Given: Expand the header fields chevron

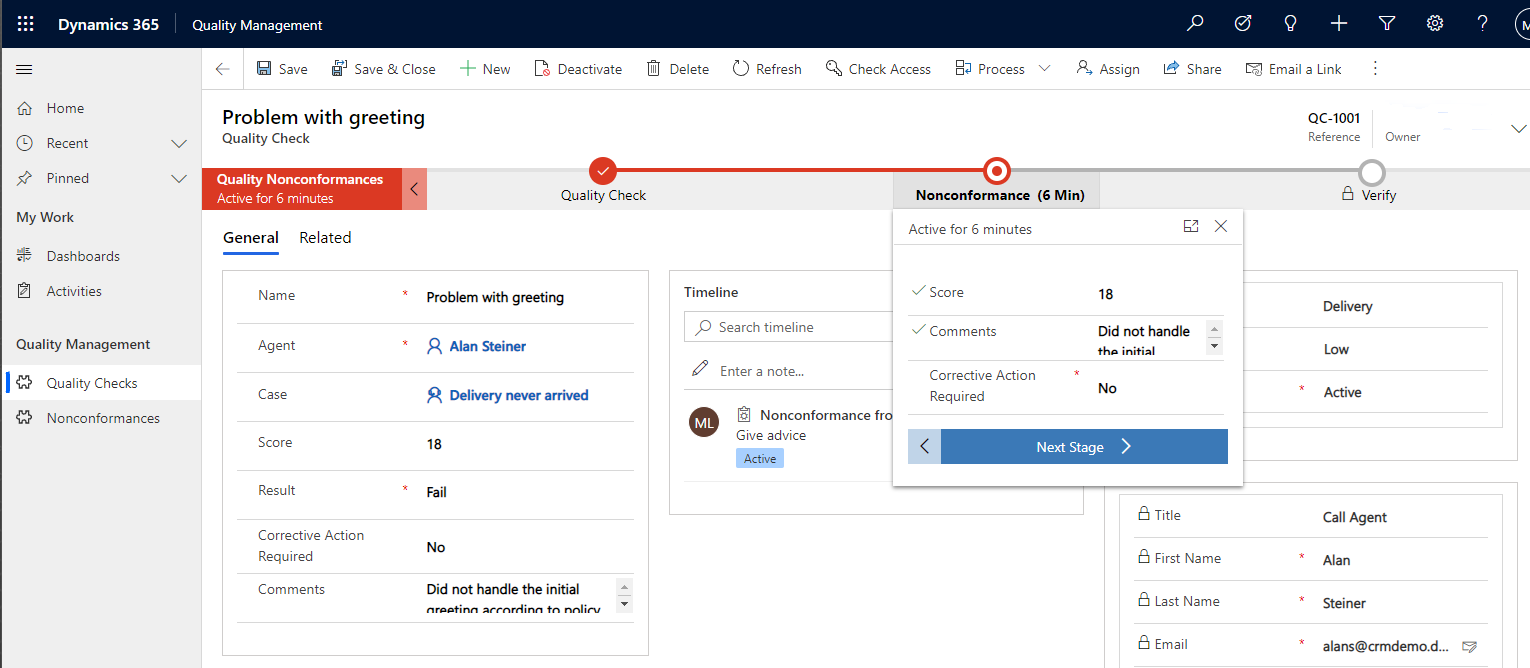Looking at the screenshot, I should pyautogui.click(x=1518, y=128).
